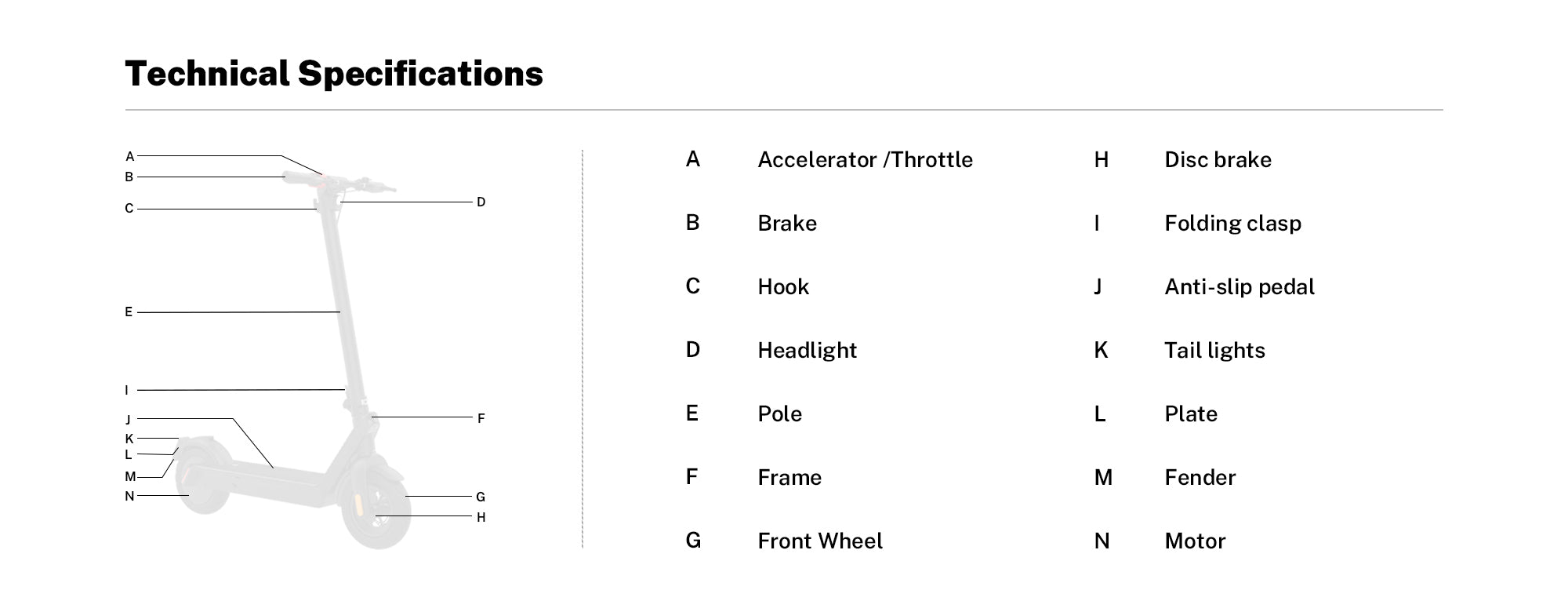Click the Hook legend text
The width and height of the screenshot is (1568, 612).
pos(782,287)
